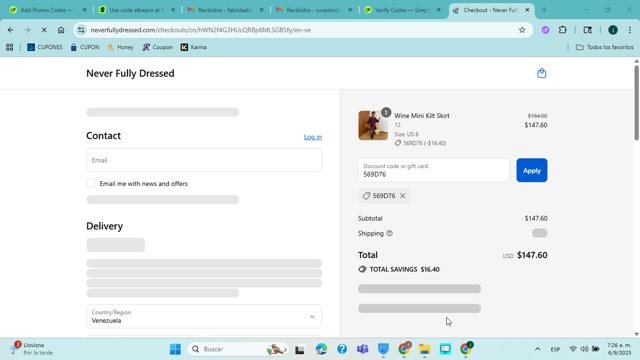Image resolution: width=640 pixels, height=360 pixels.
Task: Open File Explorer from taskbar
Action: pyautogui.click(x=424, y=349)
